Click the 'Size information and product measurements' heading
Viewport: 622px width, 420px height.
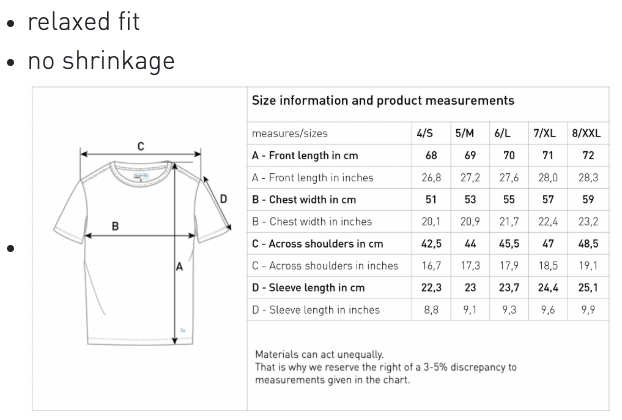[x=383, y=101]
